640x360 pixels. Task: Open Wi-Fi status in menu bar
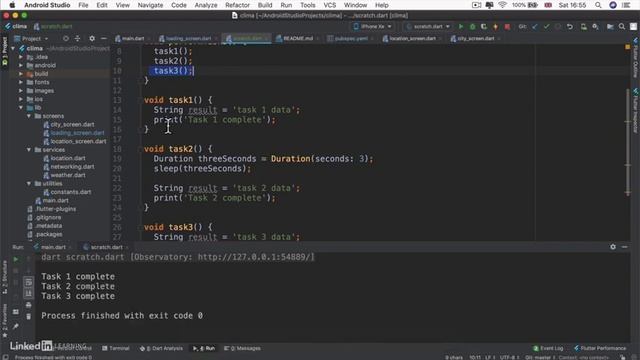[502, 5]
